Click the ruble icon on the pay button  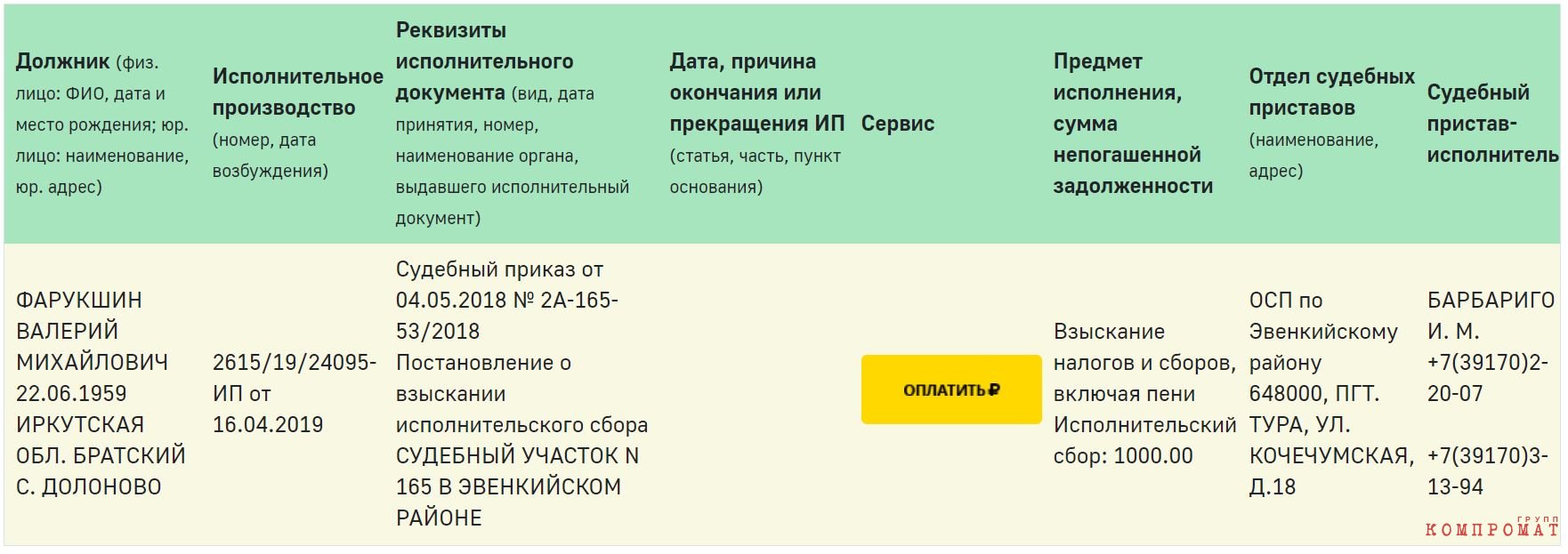point(994,389)
